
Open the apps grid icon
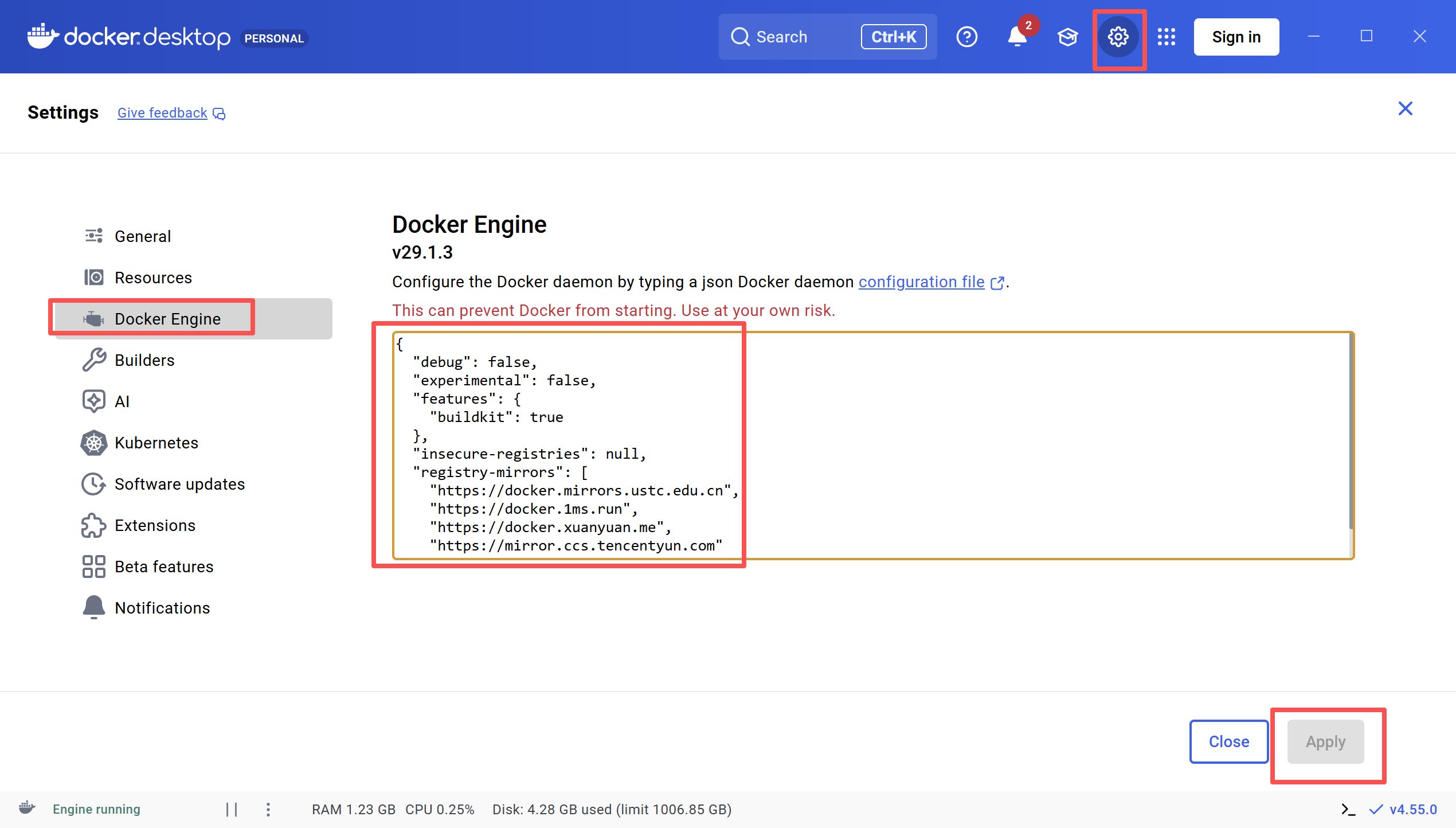1166,37
